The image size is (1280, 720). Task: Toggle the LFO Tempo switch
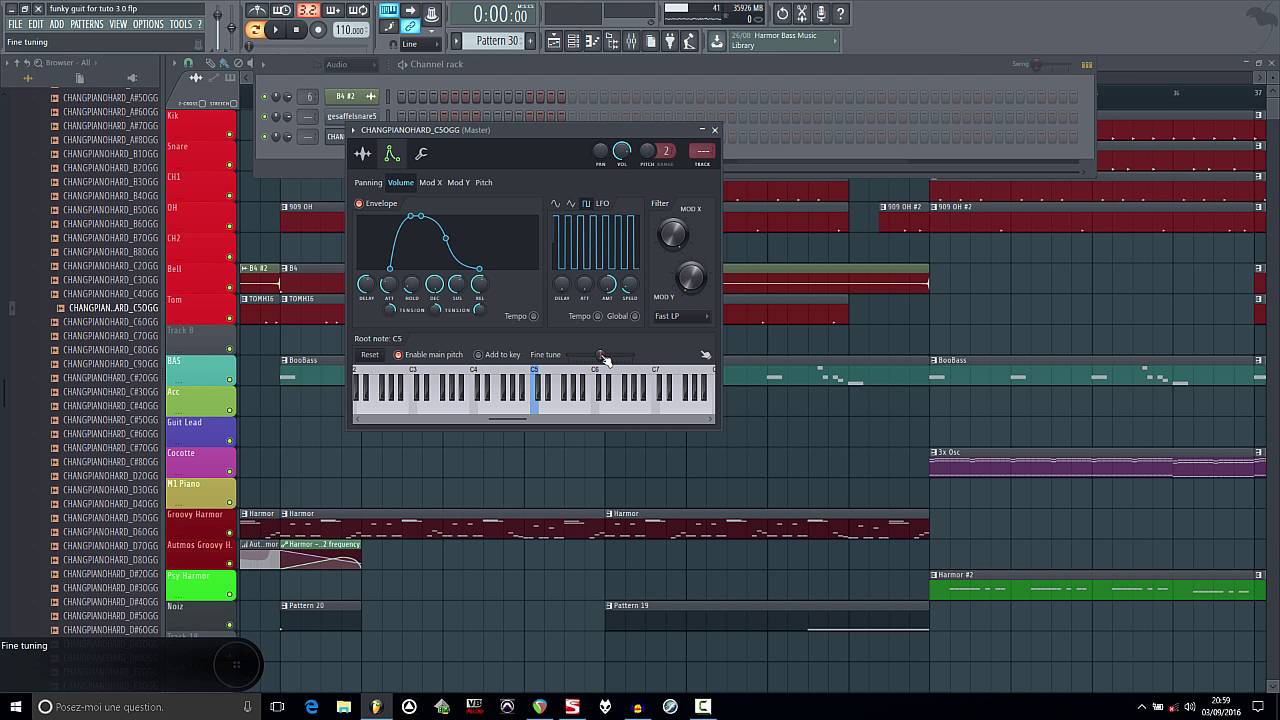597,316
